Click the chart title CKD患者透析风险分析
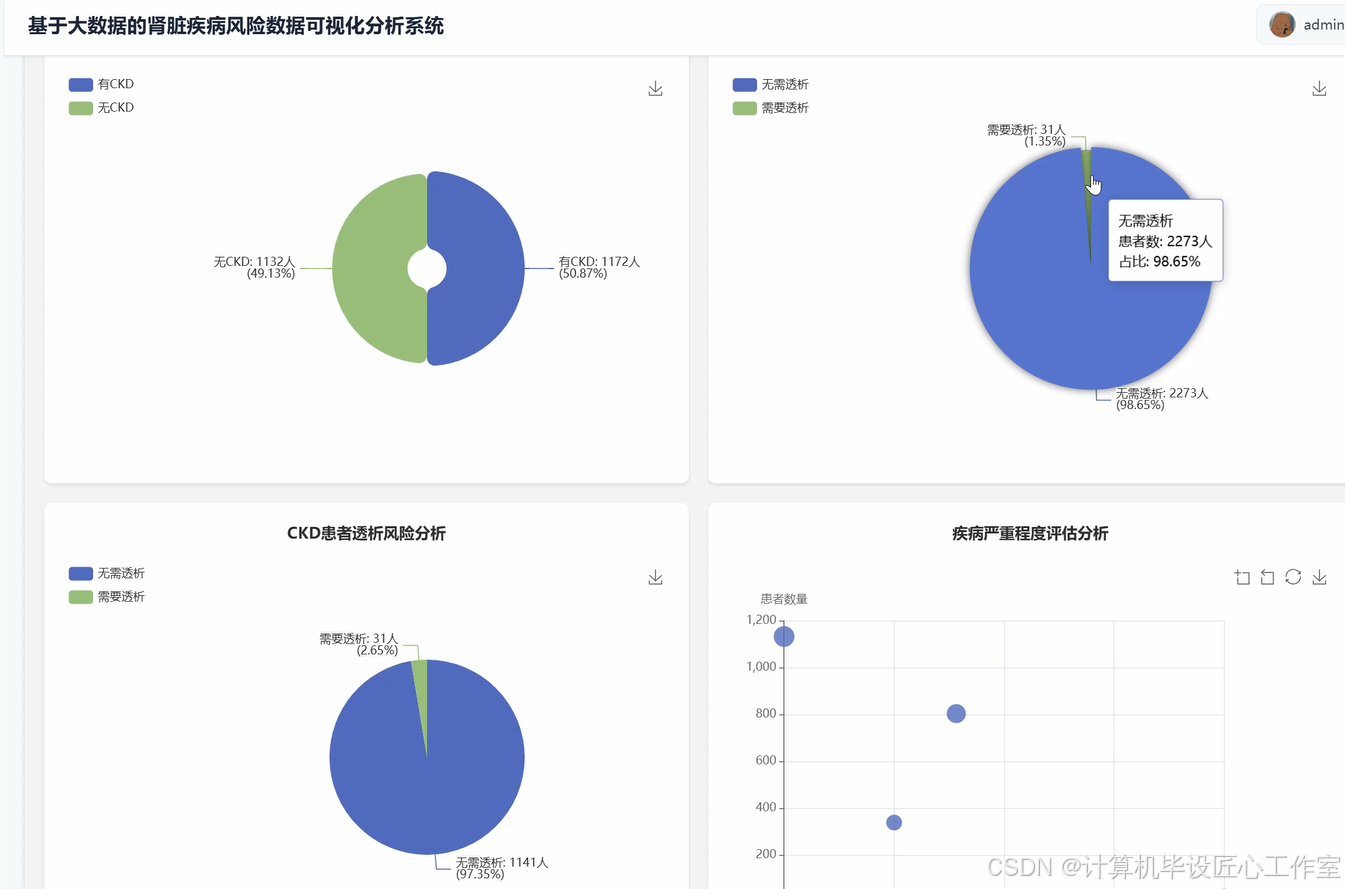The image size is (1345, 889). pyautogui.click(x=366, y=533)
